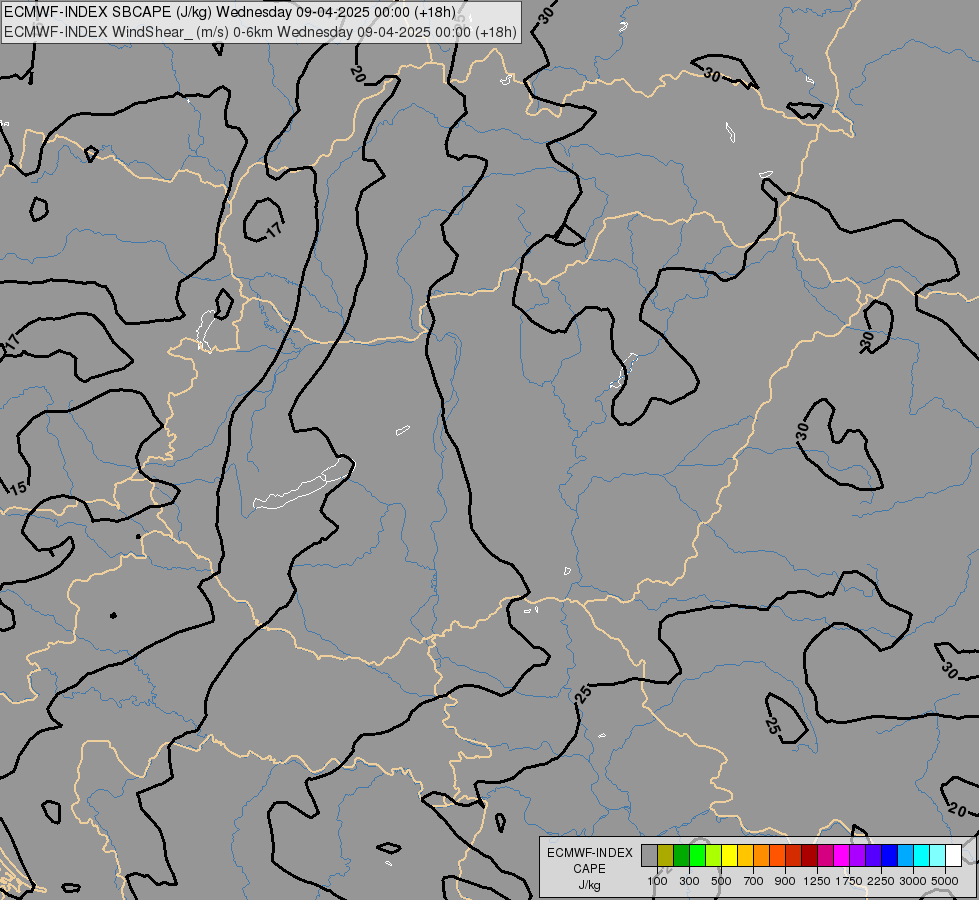Choose the bright magenta legend swatch
The height and width of the screenshot is (900, 979).
841,855
